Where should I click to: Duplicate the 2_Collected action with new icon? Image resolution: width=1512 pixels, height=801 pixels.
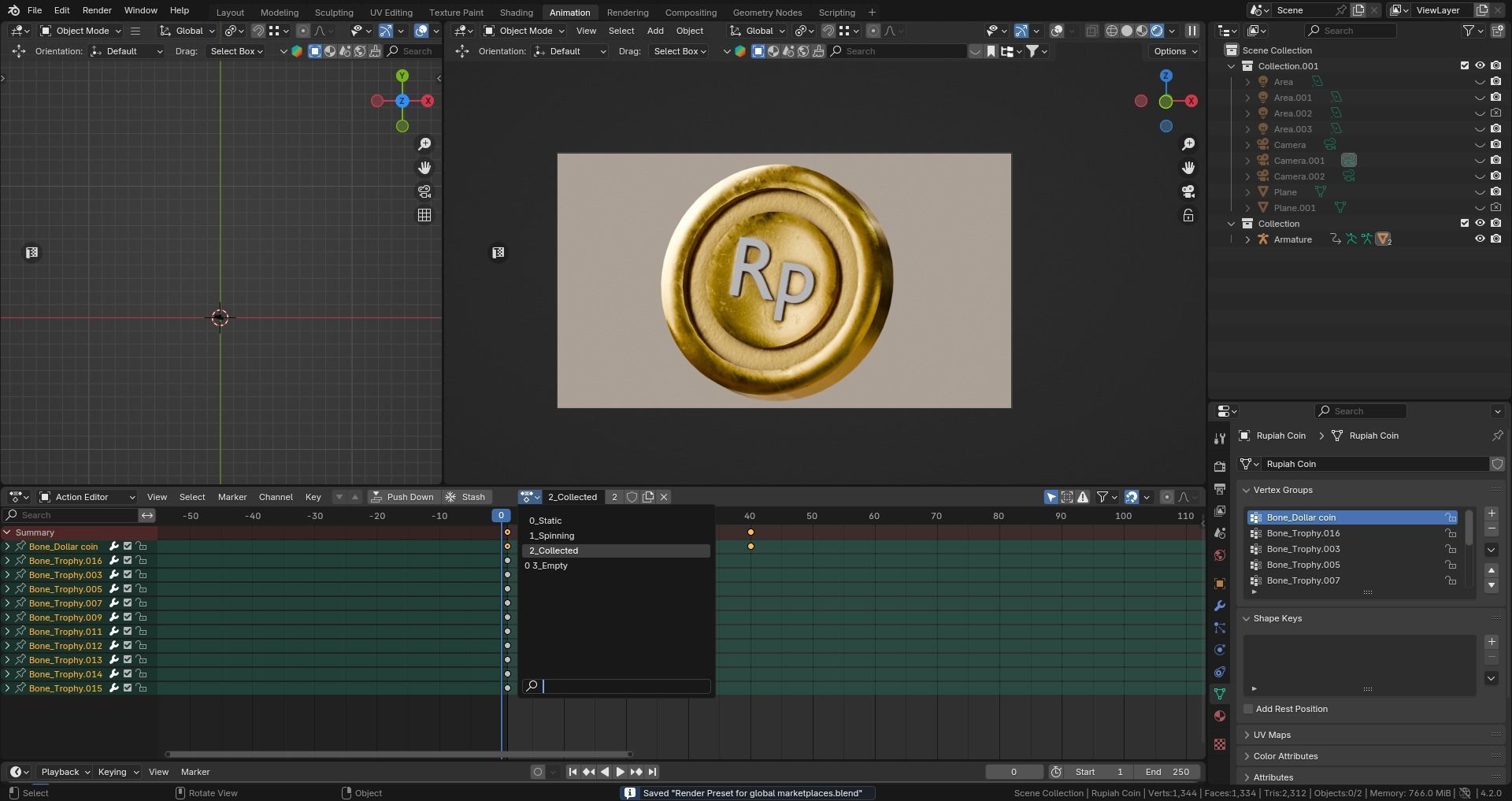pos(648,497)
